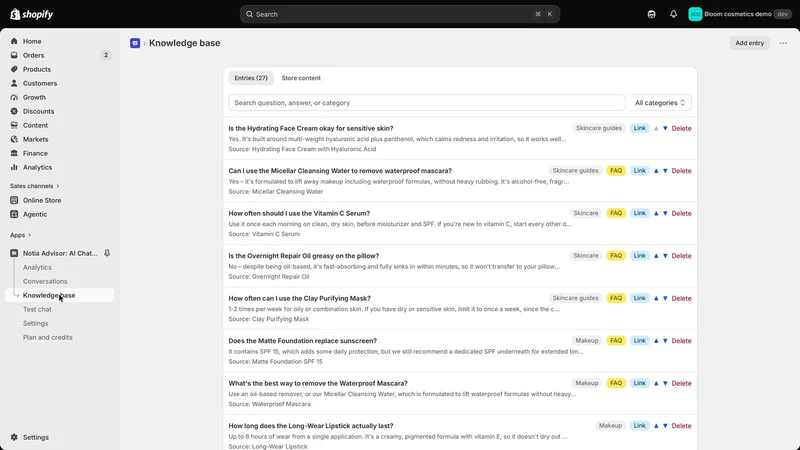Screen dimensions: 800x450
Task: Open Plan and credits page
Action: point(47,337)
